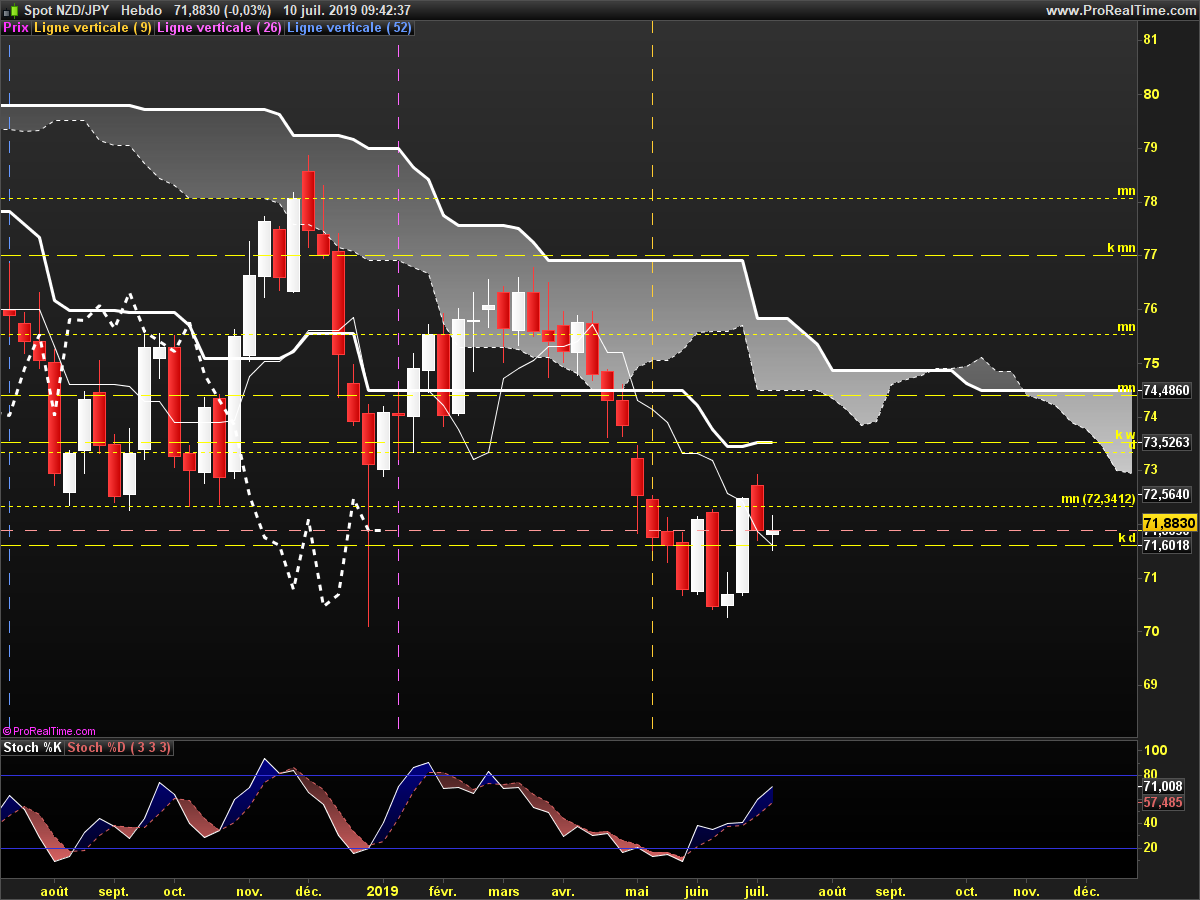Open the Stoch %D ( 3 3 3) label
Screen dimensions: 1200x900
(119, 748)
